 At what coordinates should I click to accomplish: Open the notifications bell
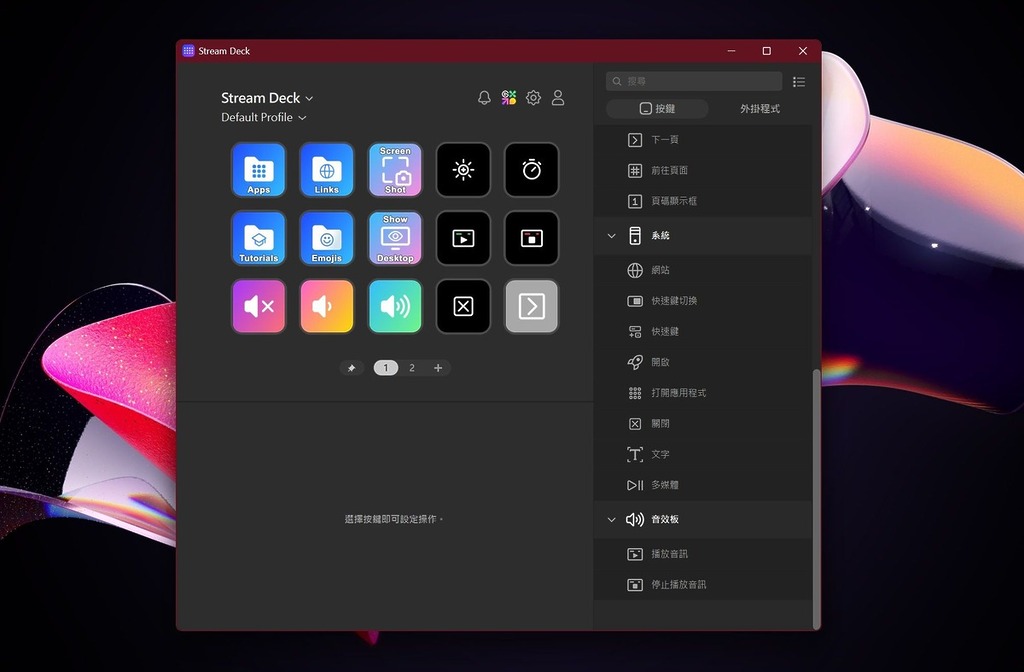pyautogui.click(x=484, y=98)
